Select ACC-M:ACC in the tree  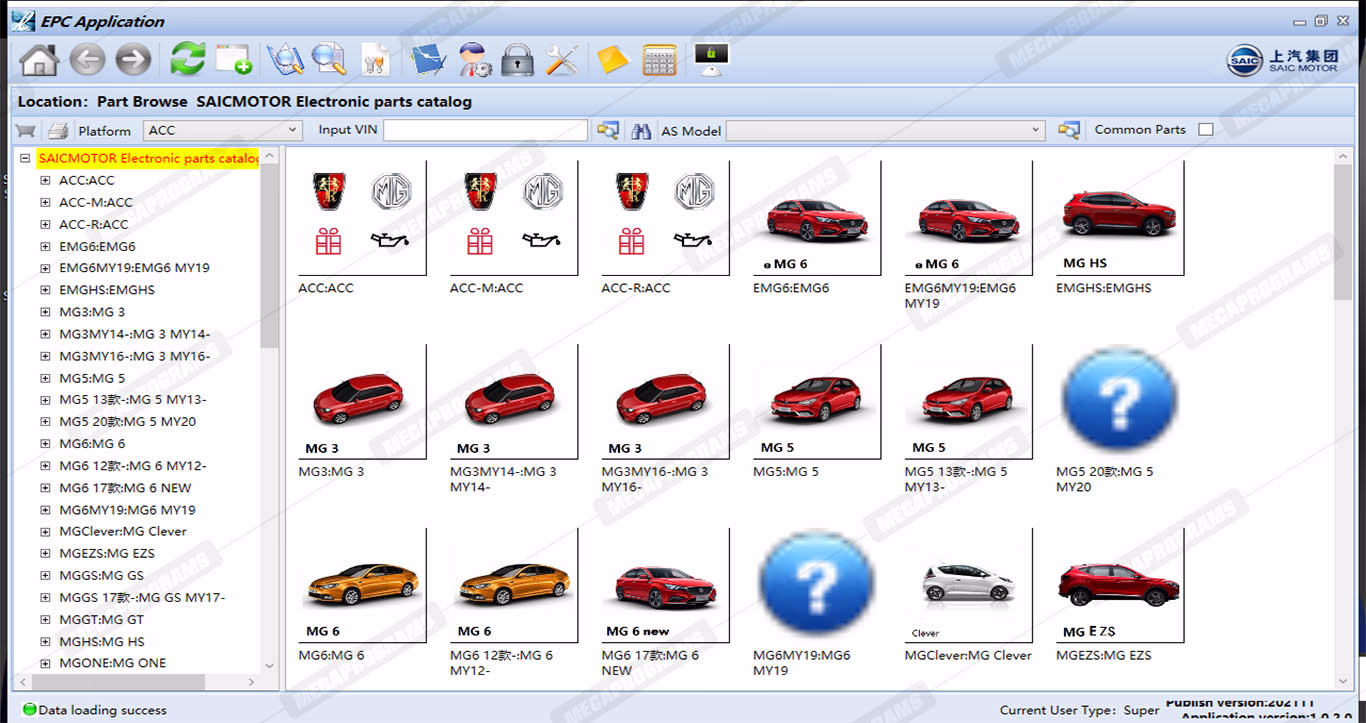(x=96, y=202)
